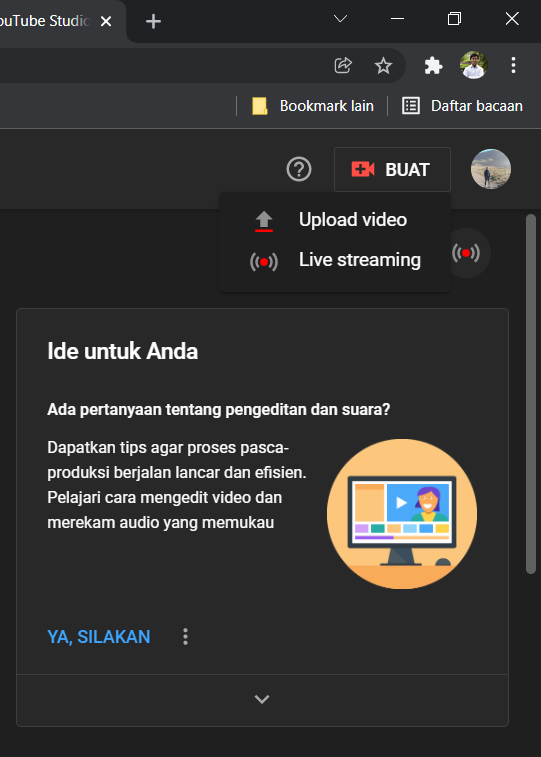
Task: Open Daftar bacaan reading list
Action: pyautogui.click(x=462, y=106)
